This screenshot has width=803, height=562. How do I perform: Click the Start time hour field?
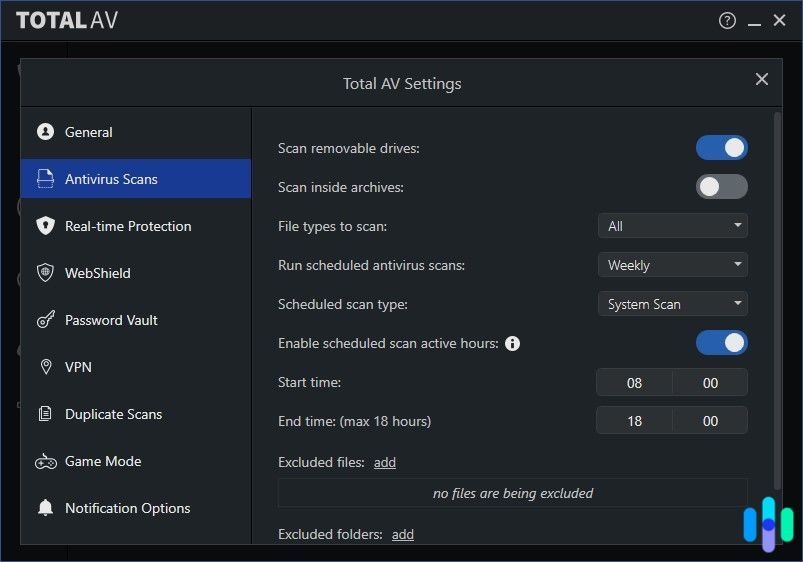tap(634, 383)
